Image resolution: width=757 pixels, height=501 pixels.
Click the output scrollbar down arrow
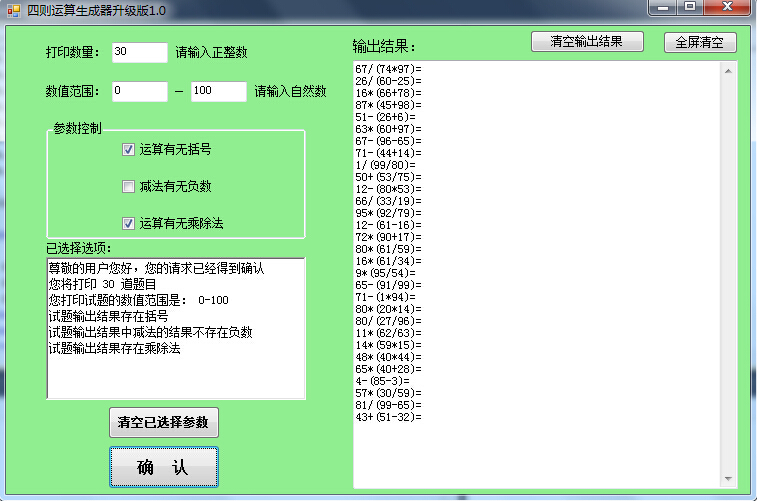point(728,479)
